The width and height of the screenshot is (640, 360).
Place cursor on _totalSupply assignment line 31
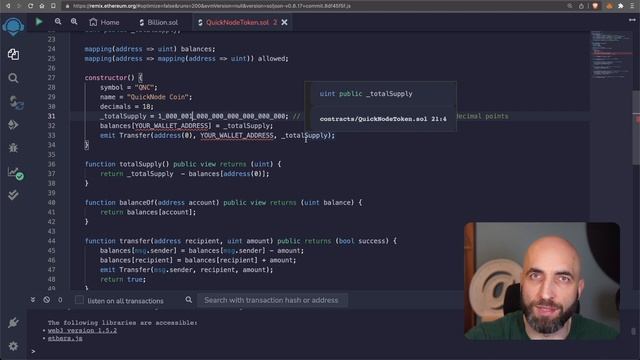pos(193,116)
